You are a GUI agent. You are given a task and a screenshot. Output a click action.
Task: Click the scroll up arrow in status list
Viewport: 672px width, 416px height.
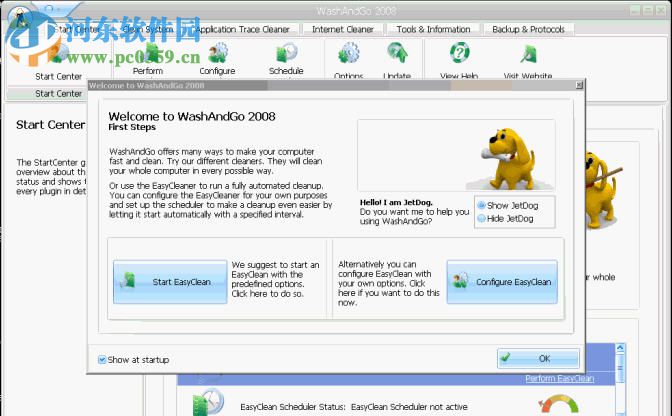(620, 348)
